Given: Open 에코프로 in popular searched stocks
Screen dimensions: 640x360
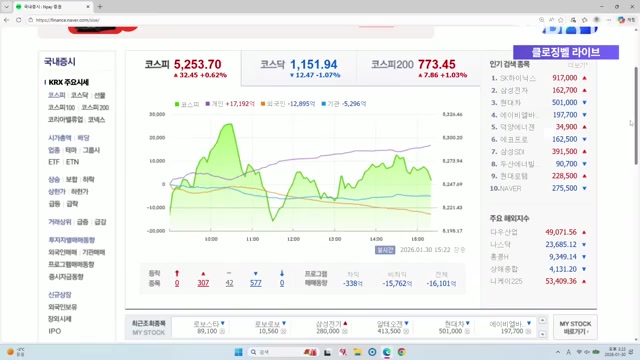Looking at the screenshot, I should [514, 139].
